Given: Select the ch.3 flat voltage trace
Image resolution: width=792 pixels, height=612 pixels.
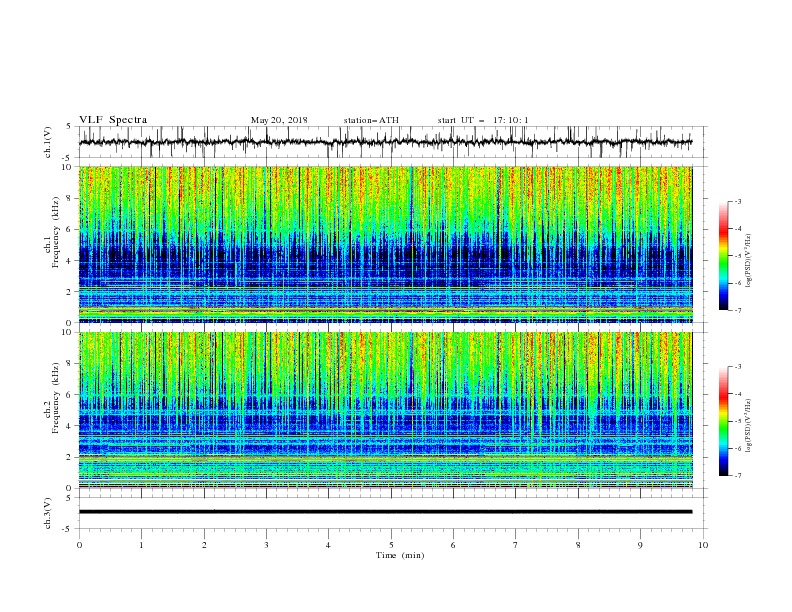Looking at the screenshot, I should coord(385,512).
